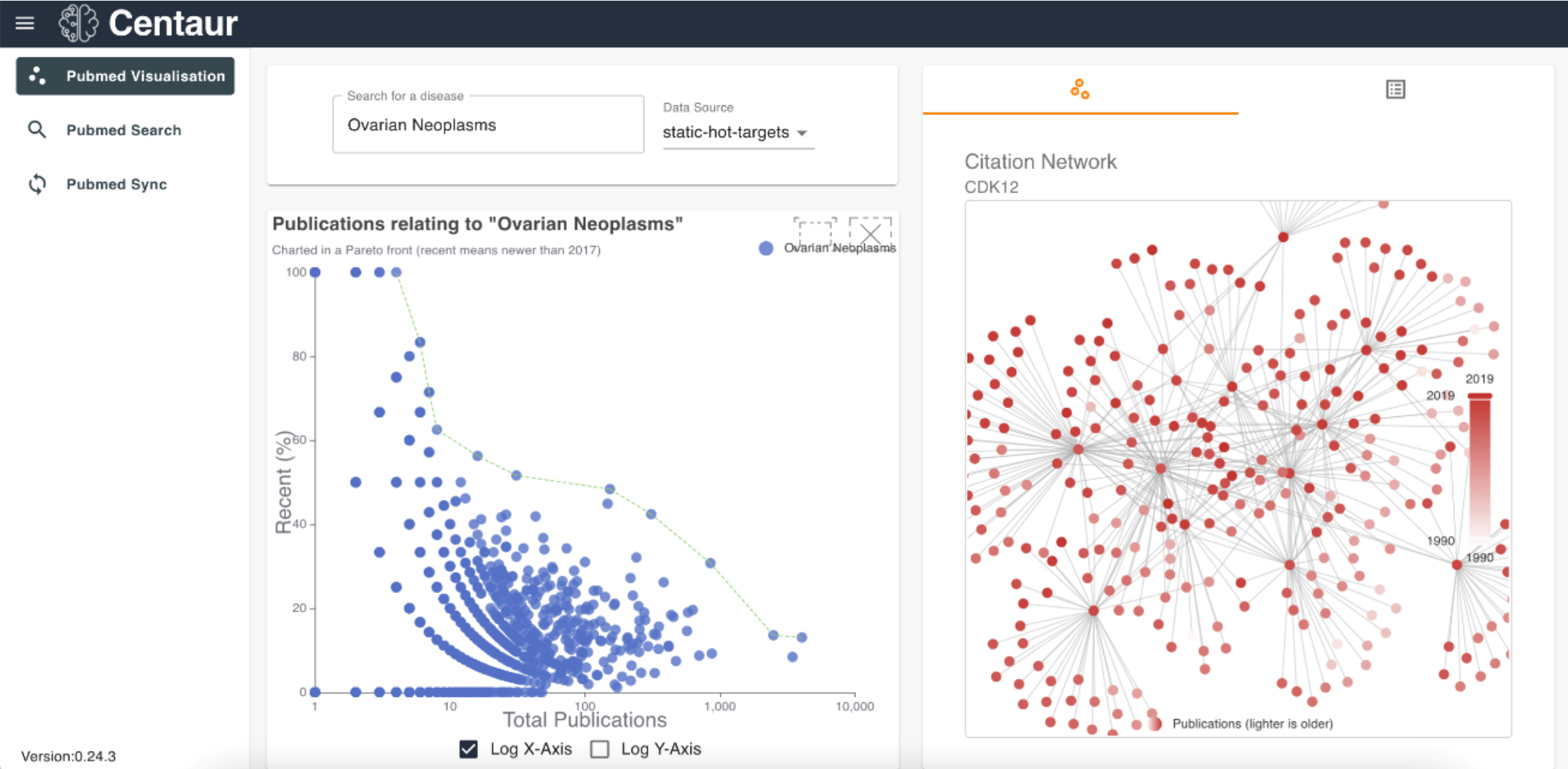Switch to the table list view tab
1568x769 pixels.
click(1396, 89)
